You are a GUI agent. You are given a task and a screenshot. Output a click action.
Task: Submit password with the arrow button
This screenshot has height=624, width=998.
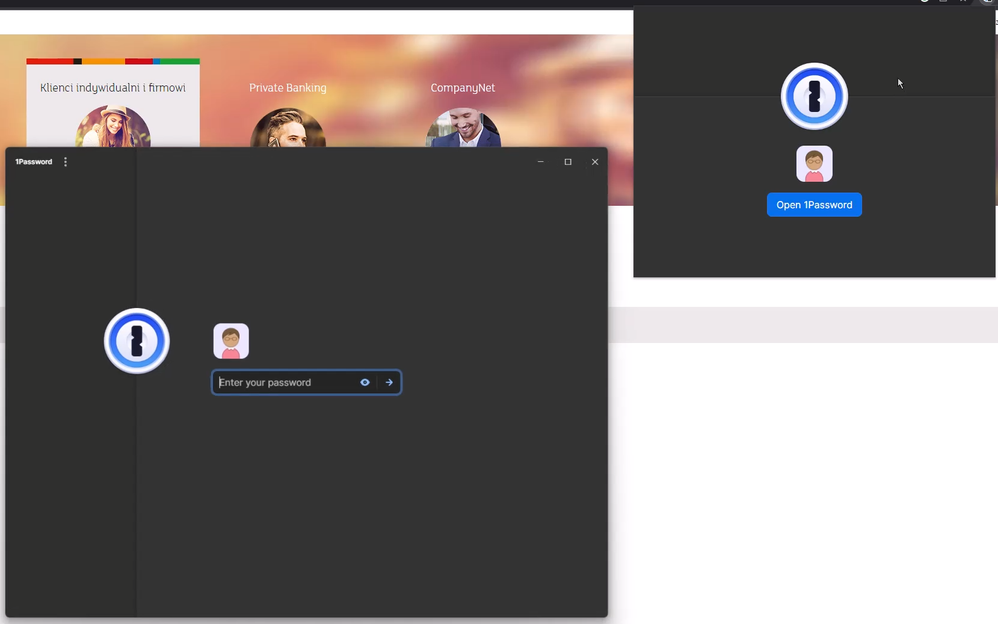pos(389,383)
